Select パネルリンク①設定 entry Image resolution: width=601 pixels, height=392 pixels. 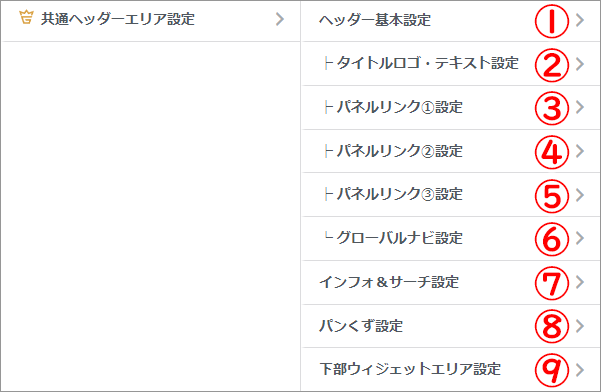(451, 107)
